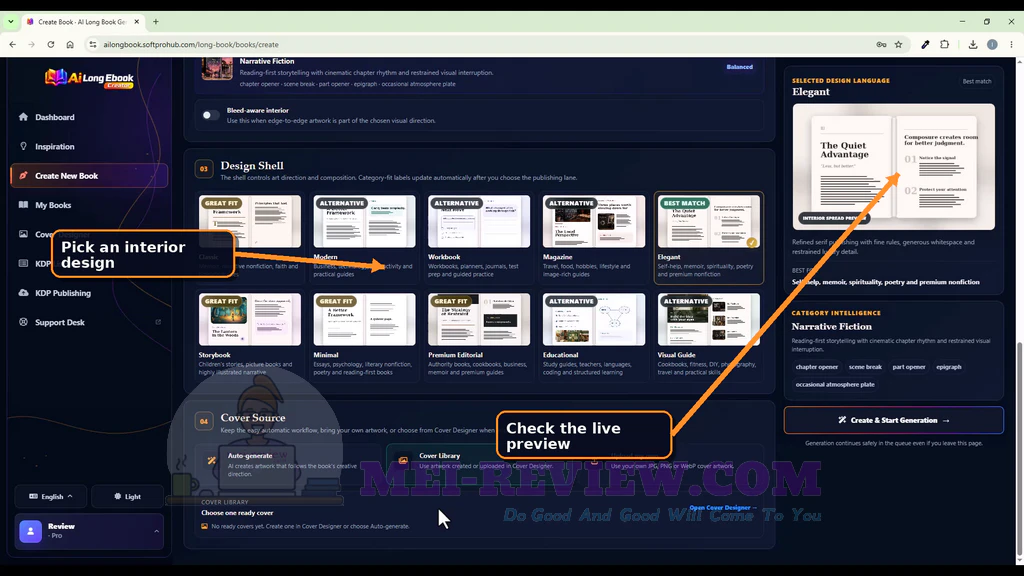The width and height of the screenshot is (1024, 576).
Task: Click the My Books book icon
Action: coord(24,205)
